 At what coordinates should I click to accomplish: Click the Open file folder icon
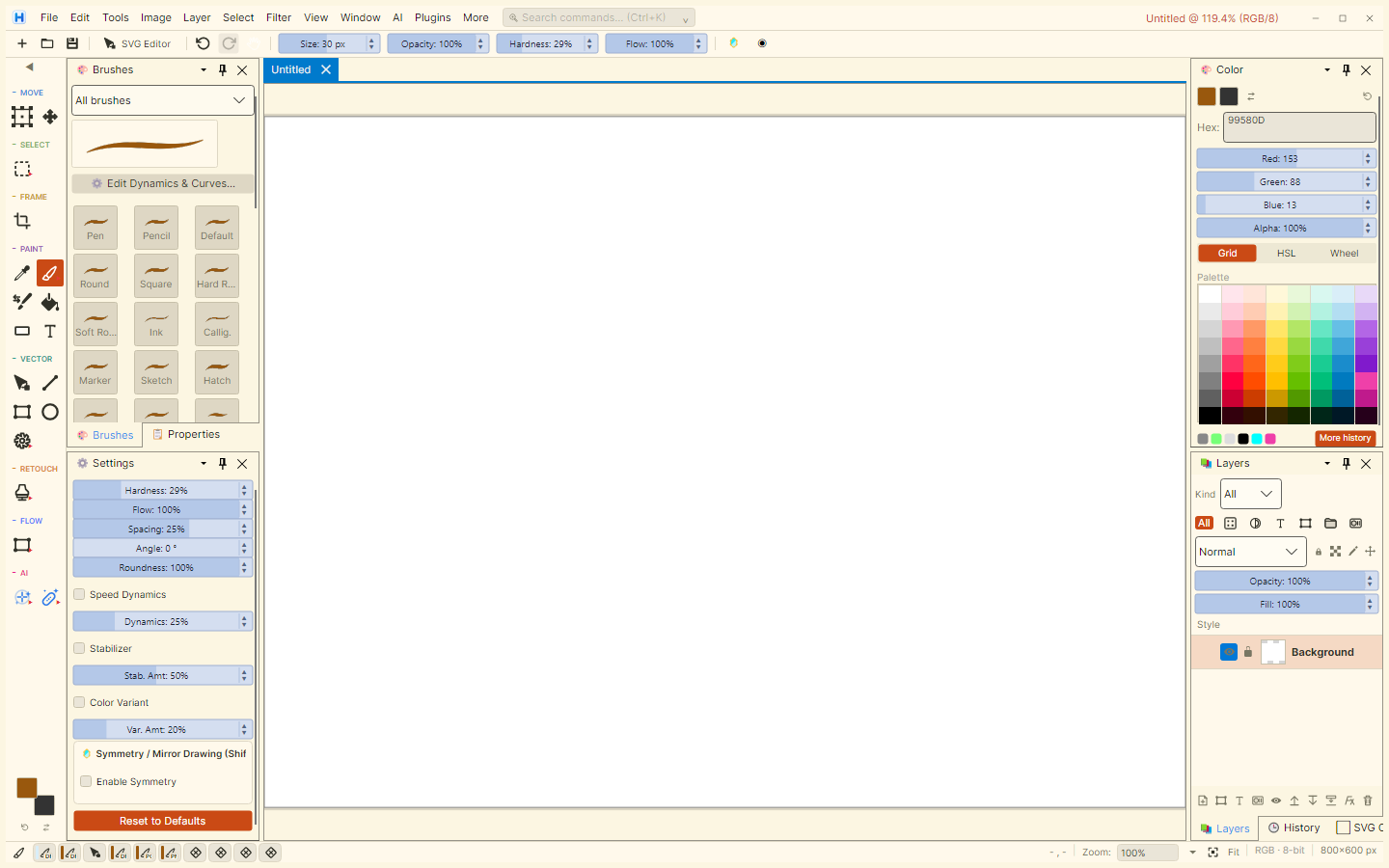[47, 43]
